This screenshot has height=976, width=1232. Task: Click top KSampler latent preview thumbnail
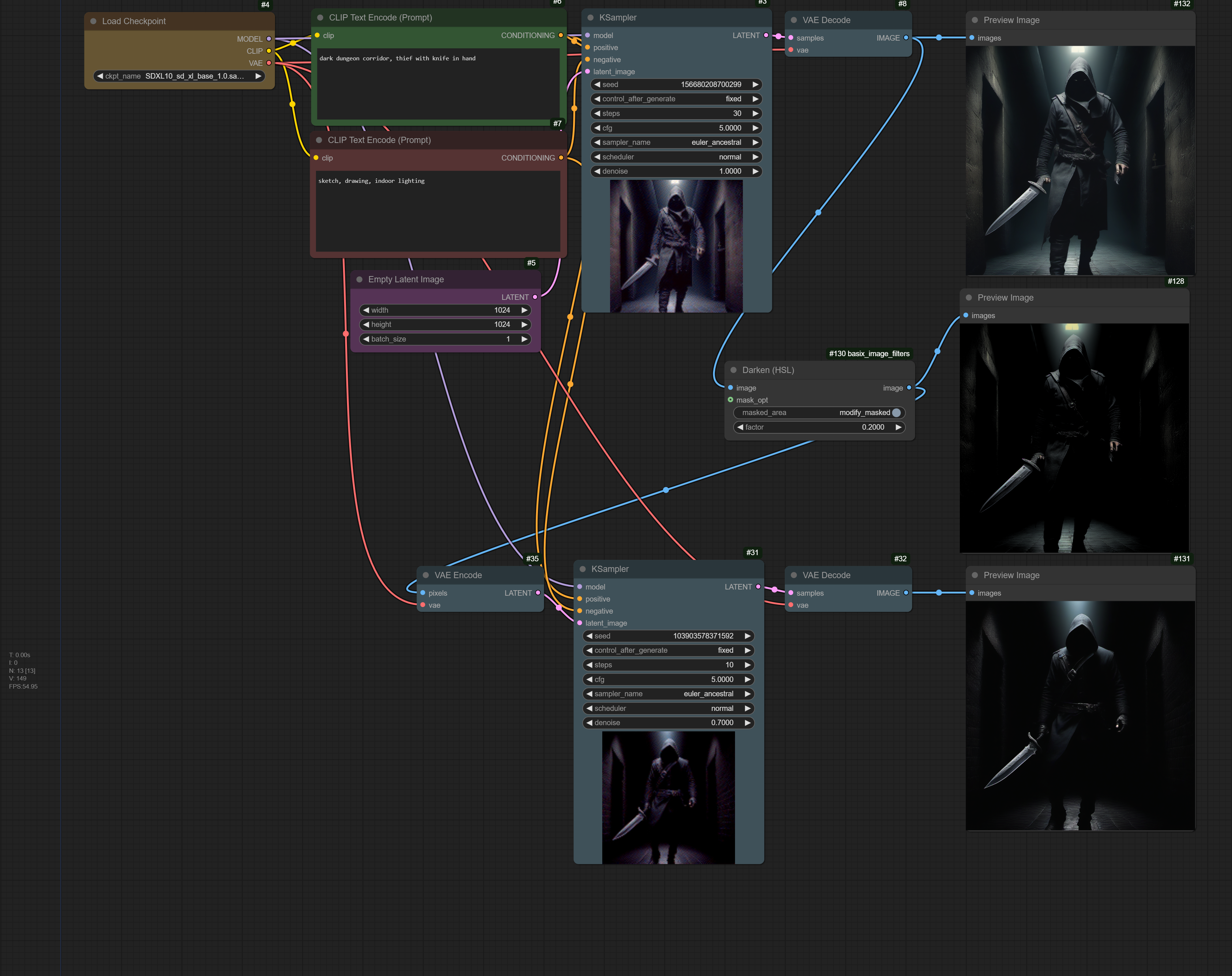677,246
